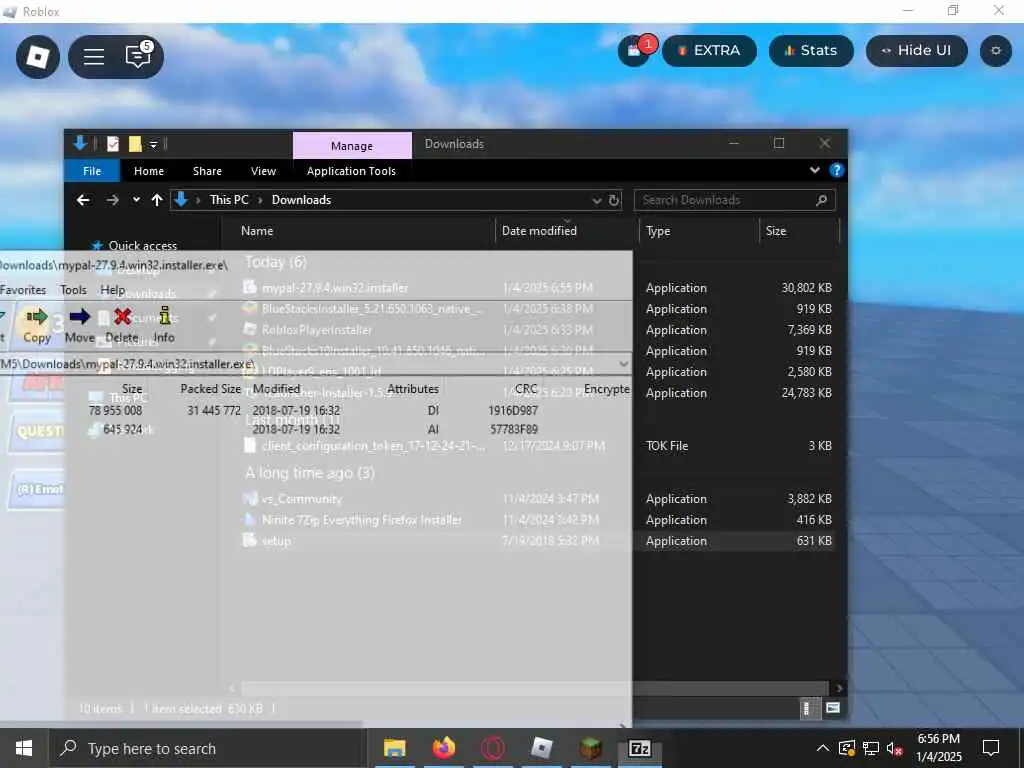
Task: Open Roblox game settings gear
Action: 996,51
